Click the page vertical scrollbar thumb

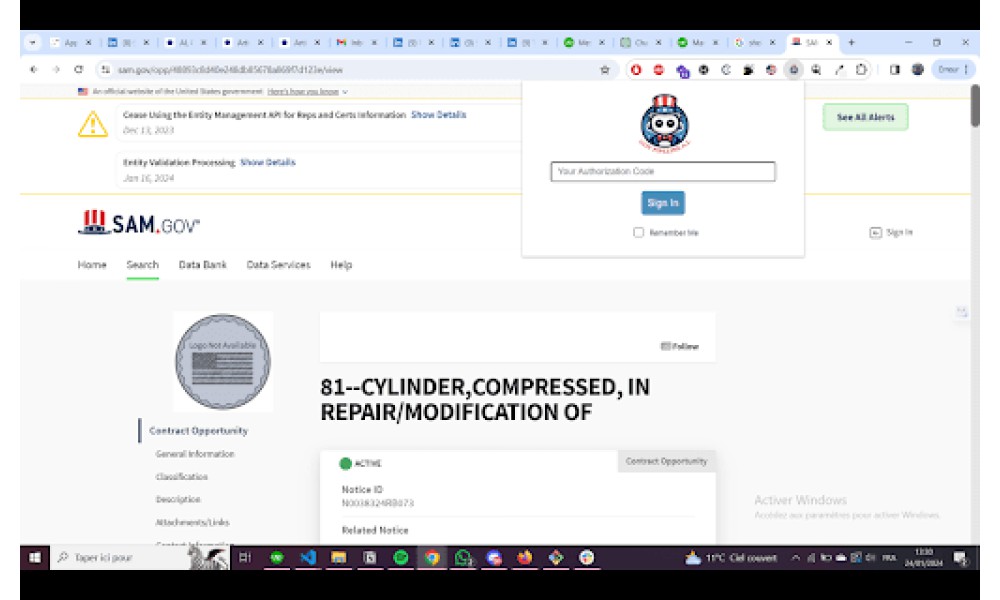pos(975,106)
